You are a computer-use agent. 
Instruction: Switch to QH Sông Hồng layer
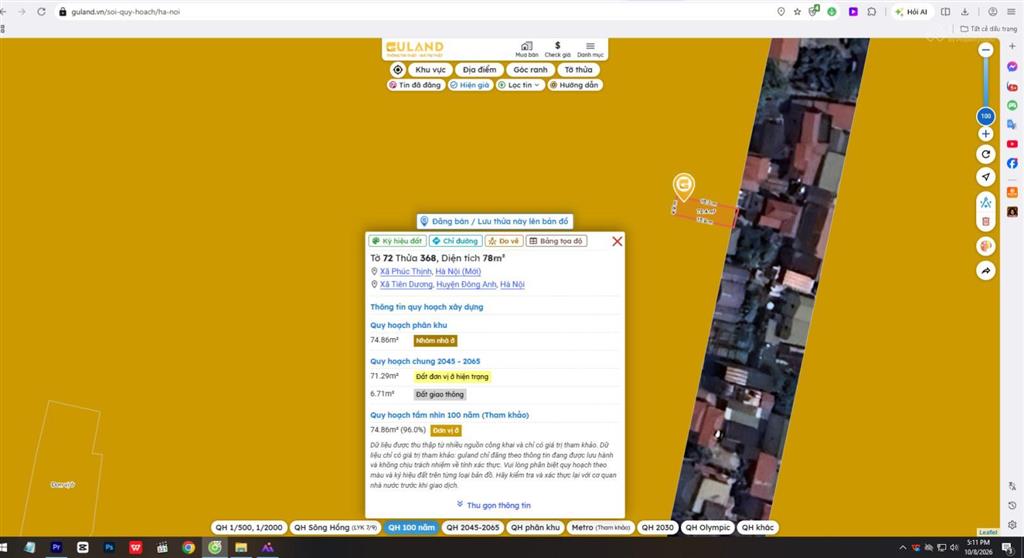336,527
